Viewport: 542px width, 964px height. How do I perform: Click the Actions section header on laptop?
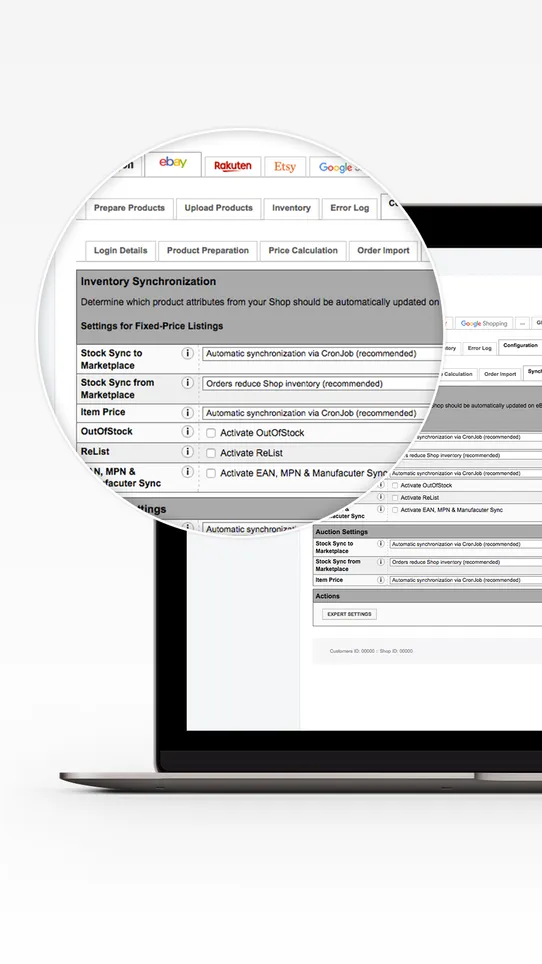click(427, 596)
